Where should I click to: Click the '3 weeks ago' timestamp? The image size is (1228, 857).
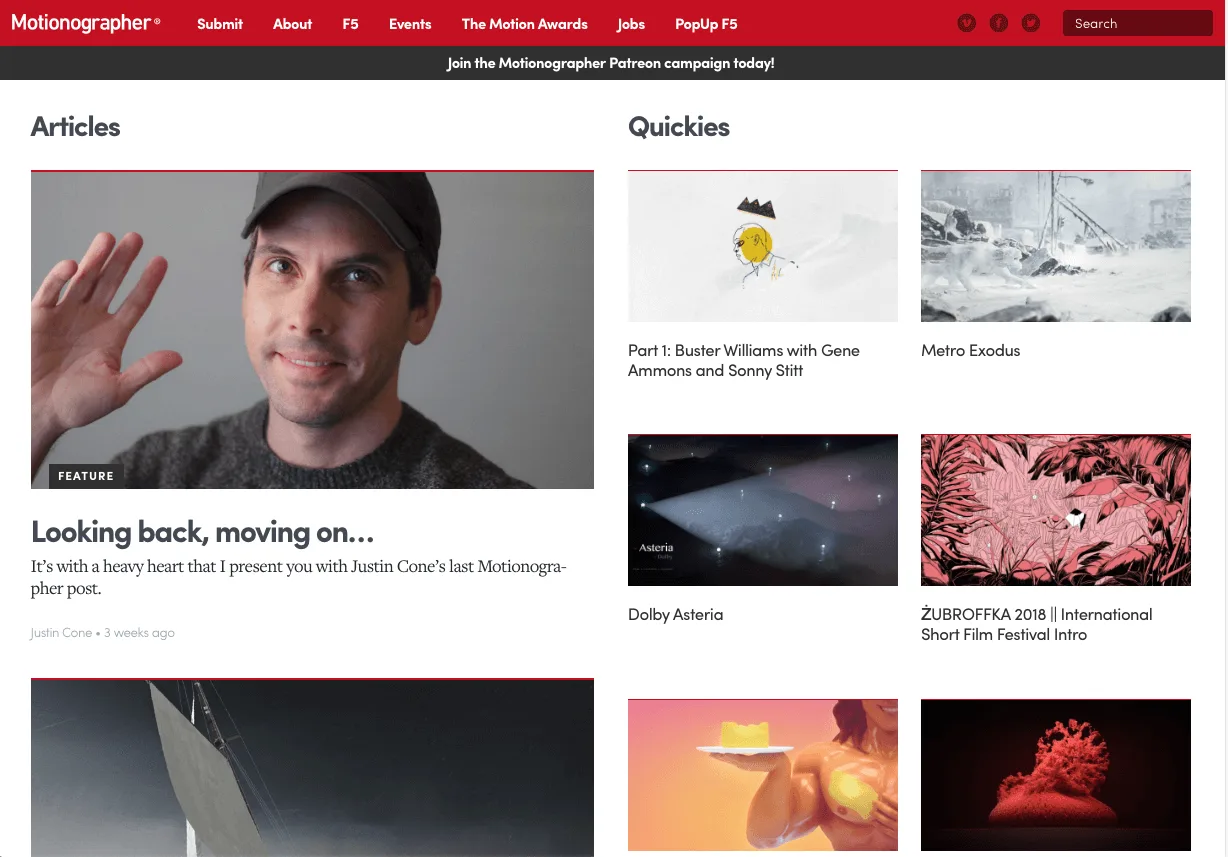point(139,633)
